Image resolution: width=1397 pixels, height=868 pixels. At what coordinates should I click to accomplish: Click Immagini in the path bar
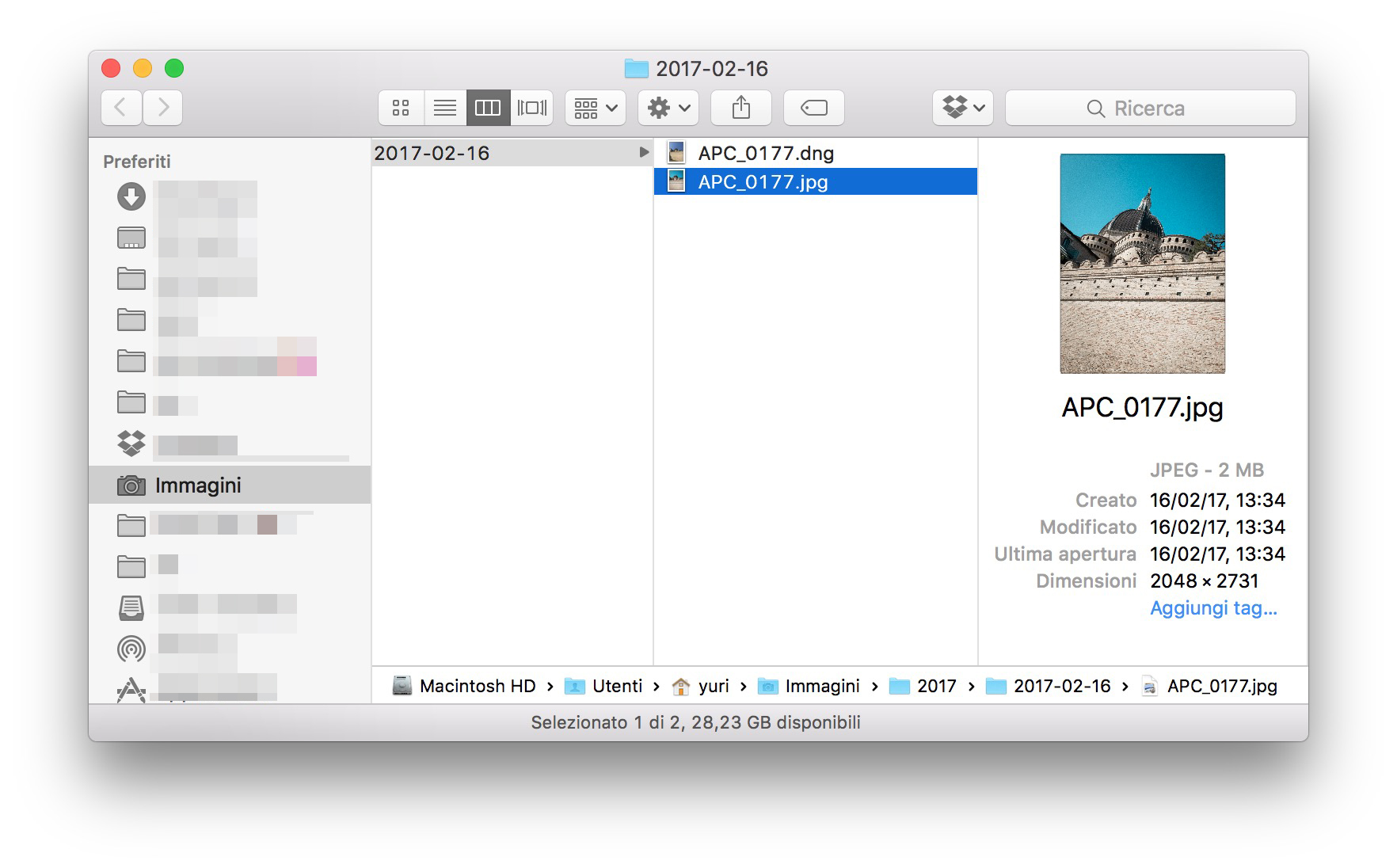809,686
